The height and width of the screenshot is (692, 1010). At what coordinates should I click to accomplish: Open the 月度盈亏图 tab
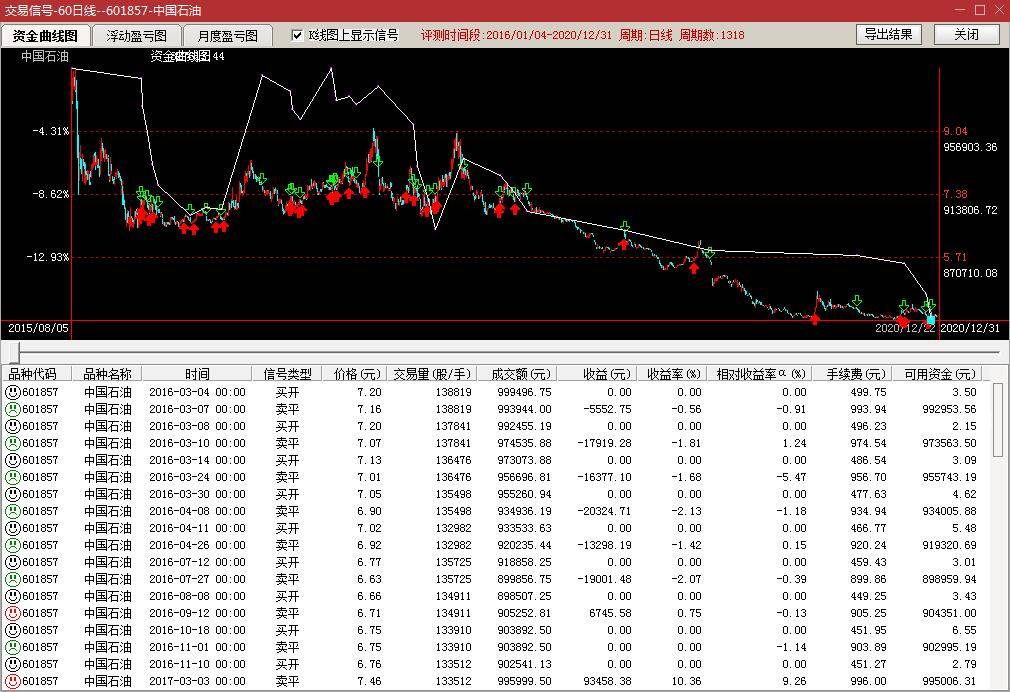[227, 35]
